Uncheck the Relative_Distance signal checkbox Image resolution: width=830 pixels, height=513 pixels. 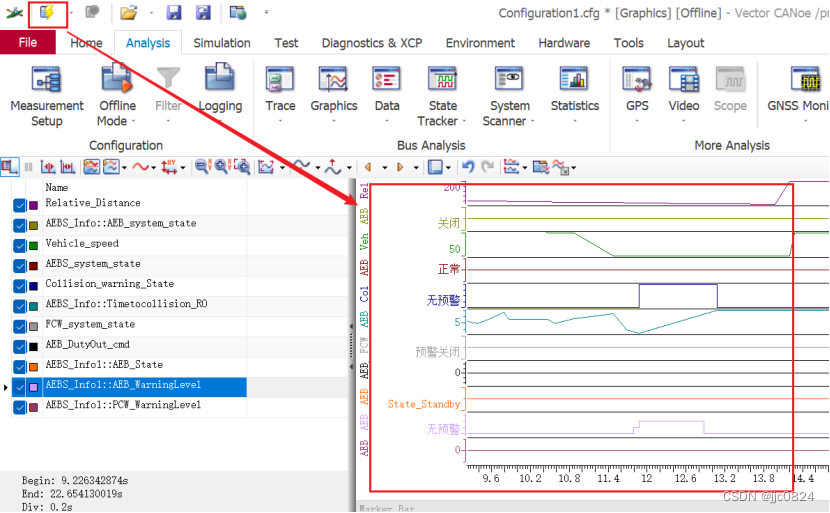[x=20, y=205]
